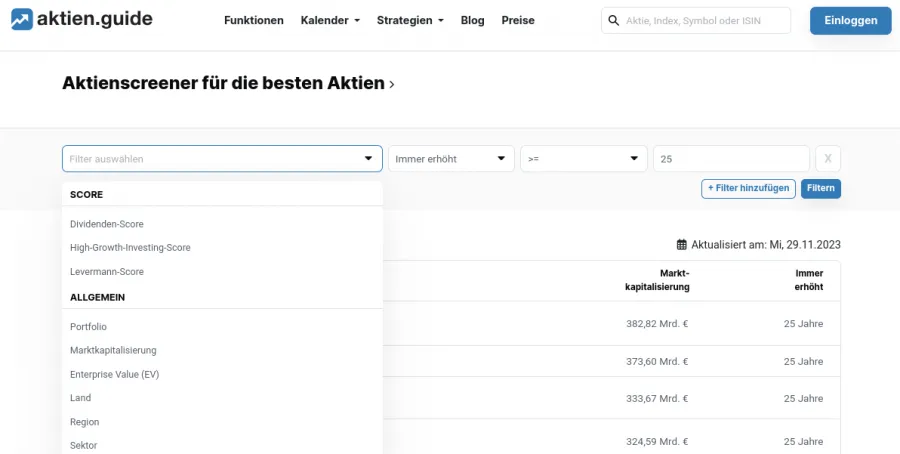Sort by Immer erhöht column header

(809, 280)
